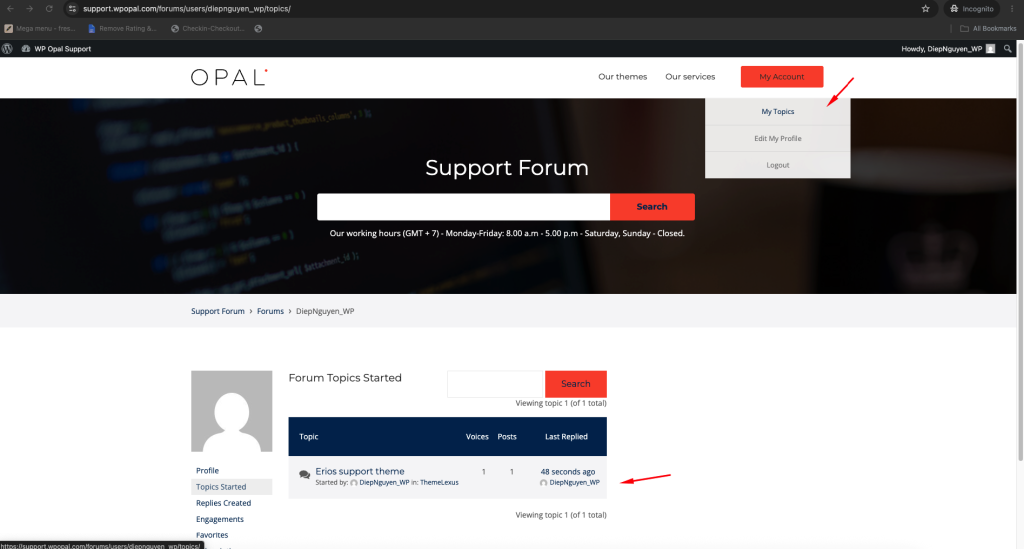This screenshot has width=1024, height=549.
Task: Click the browser forward arrow
Action: tap(29, 8)
